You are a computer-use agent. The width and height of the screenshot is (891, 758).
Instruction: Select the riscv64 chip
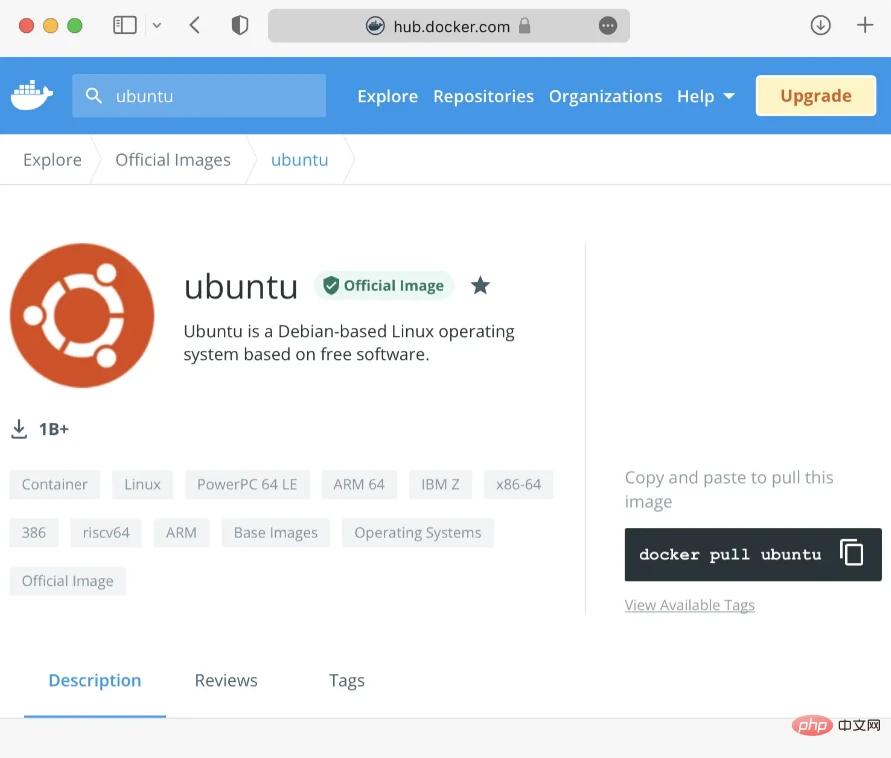coord(106,532)
